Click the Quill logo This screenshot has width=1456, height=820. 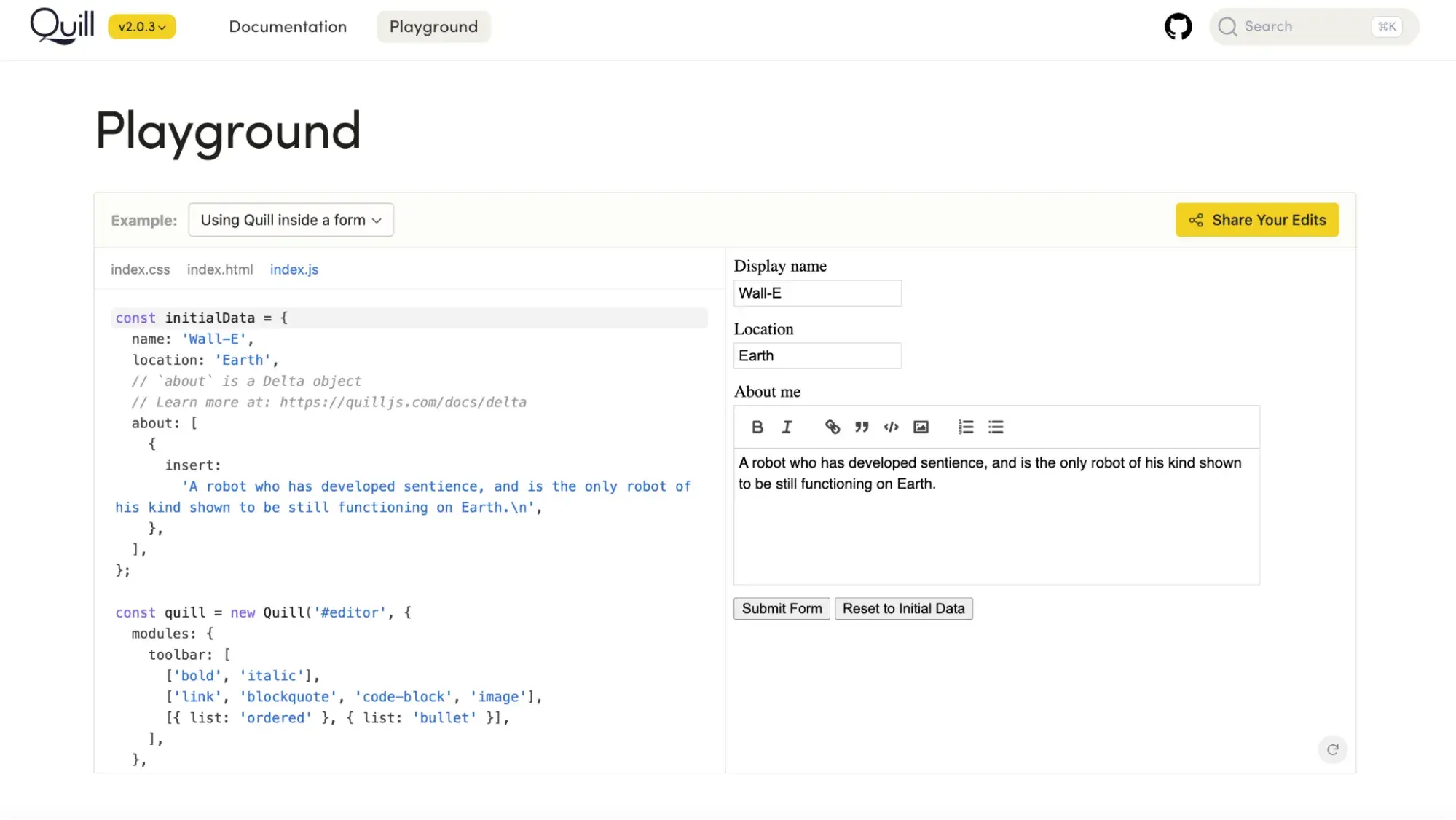pos(62,25)
